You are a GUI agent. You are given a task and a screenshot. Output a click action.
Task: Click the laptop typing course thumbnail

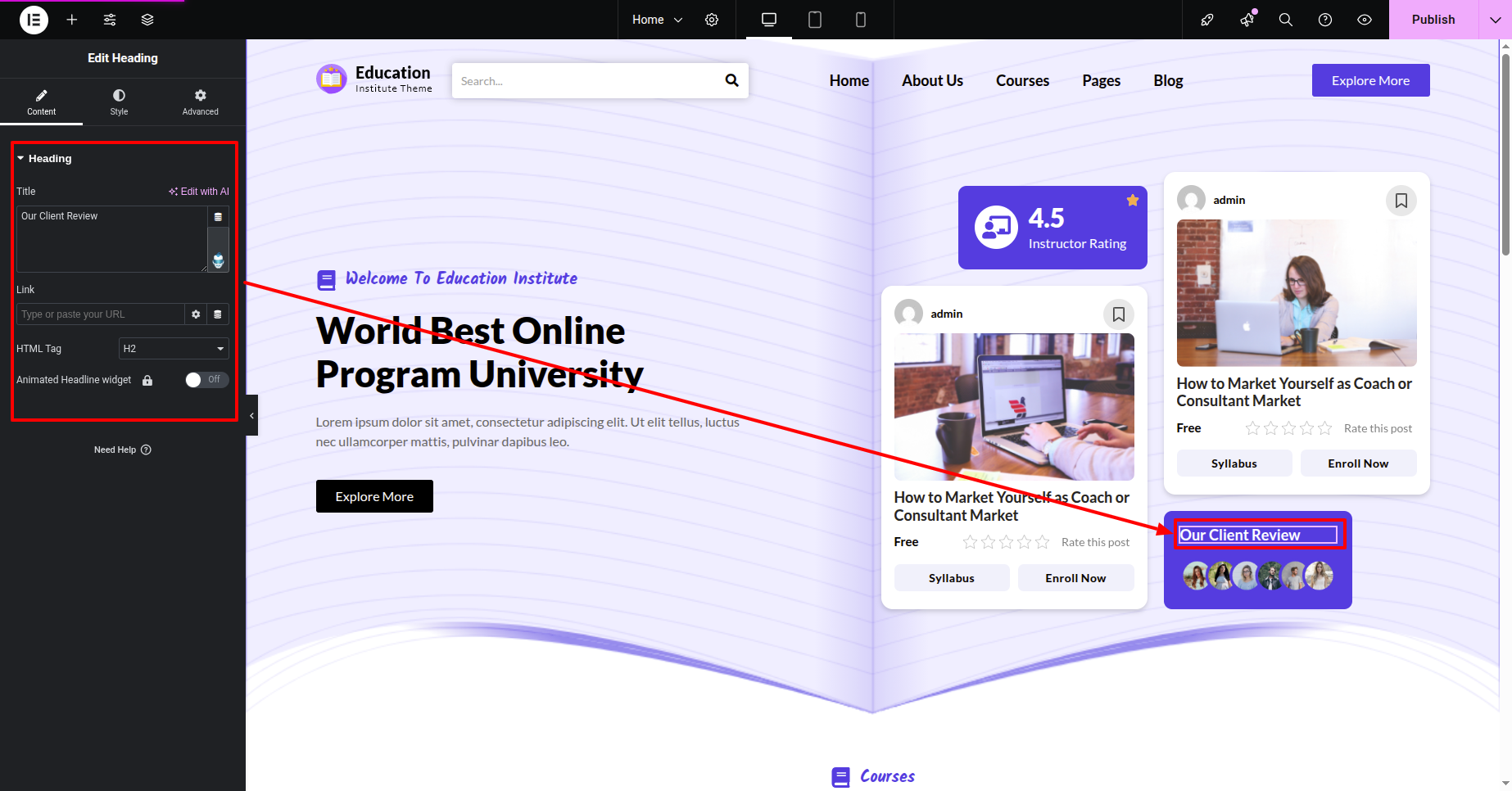(x=1014, y=407)
